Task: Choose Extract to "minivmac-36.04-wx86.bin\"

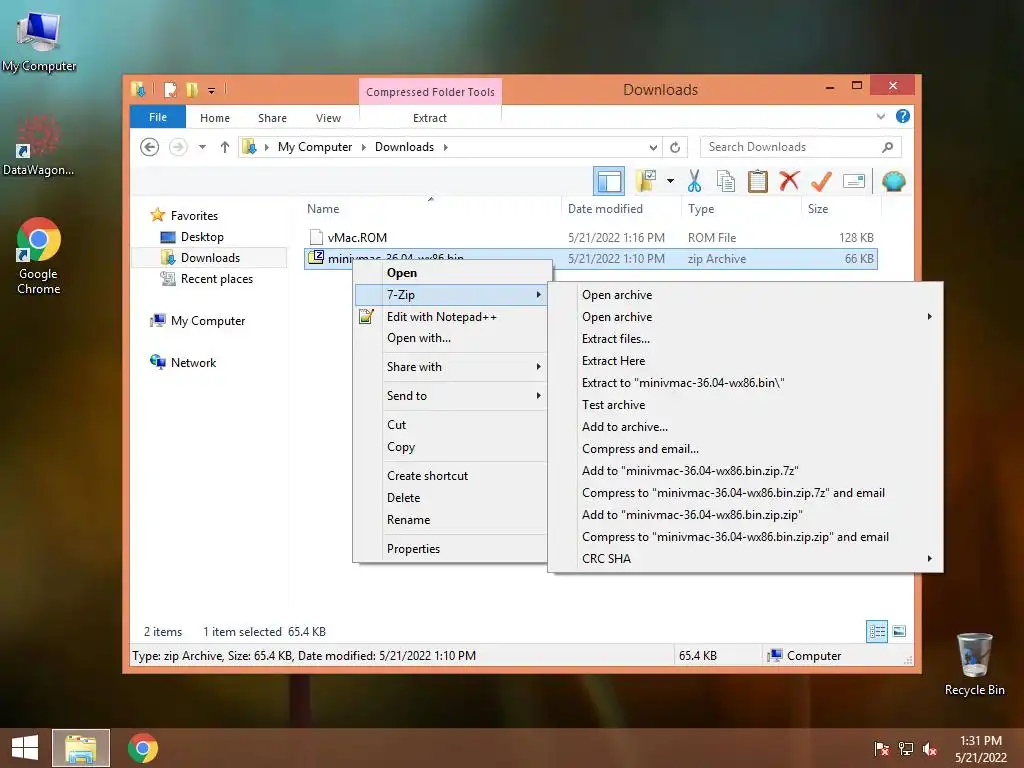Action: coord(683,383)
